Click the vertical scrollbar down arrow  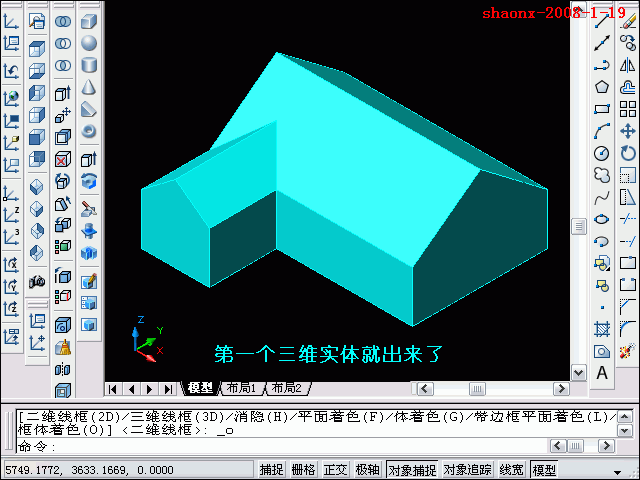click(x=578, y=372)
